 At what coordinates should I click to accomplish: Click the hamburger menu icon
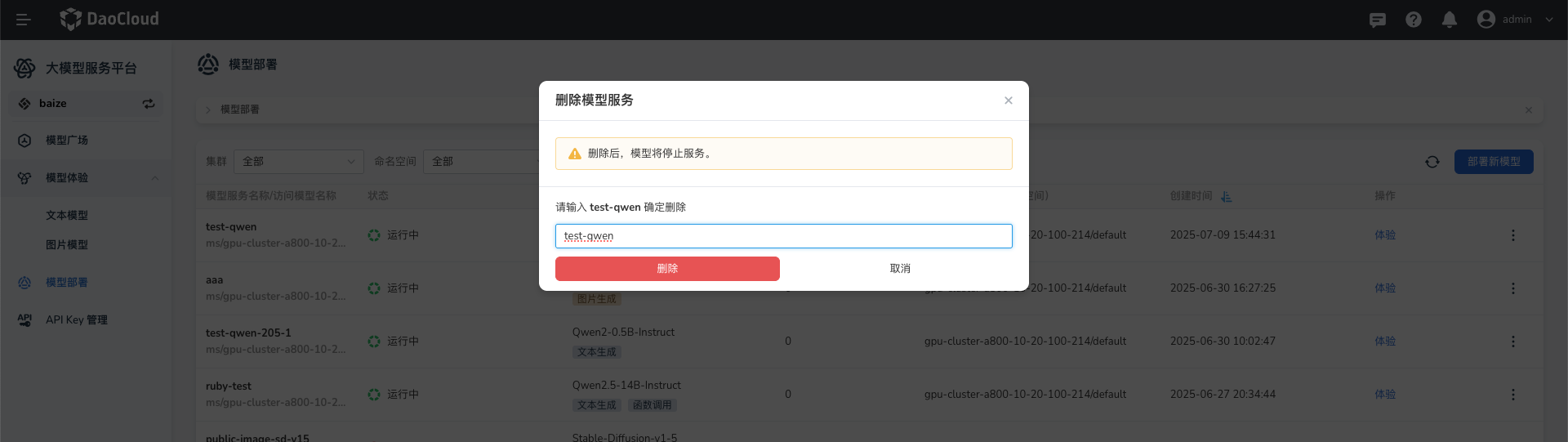point(23,20)
